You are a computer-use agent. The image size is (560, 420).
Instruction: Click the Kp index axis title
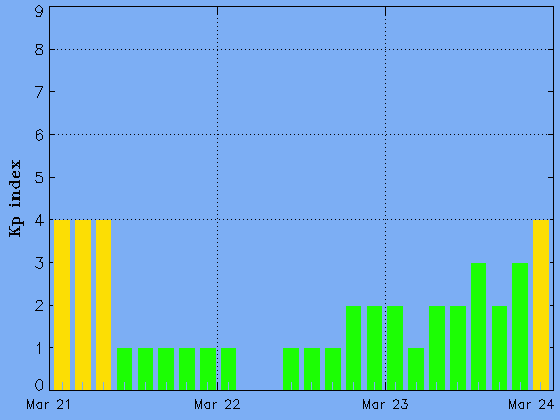click(15, 198)
